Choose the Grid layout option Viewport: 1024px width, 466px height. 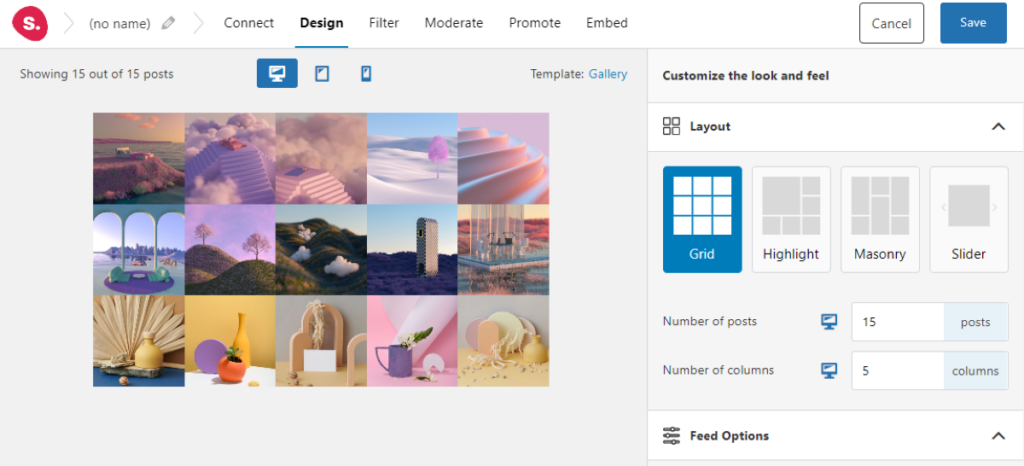coord(702,219)
